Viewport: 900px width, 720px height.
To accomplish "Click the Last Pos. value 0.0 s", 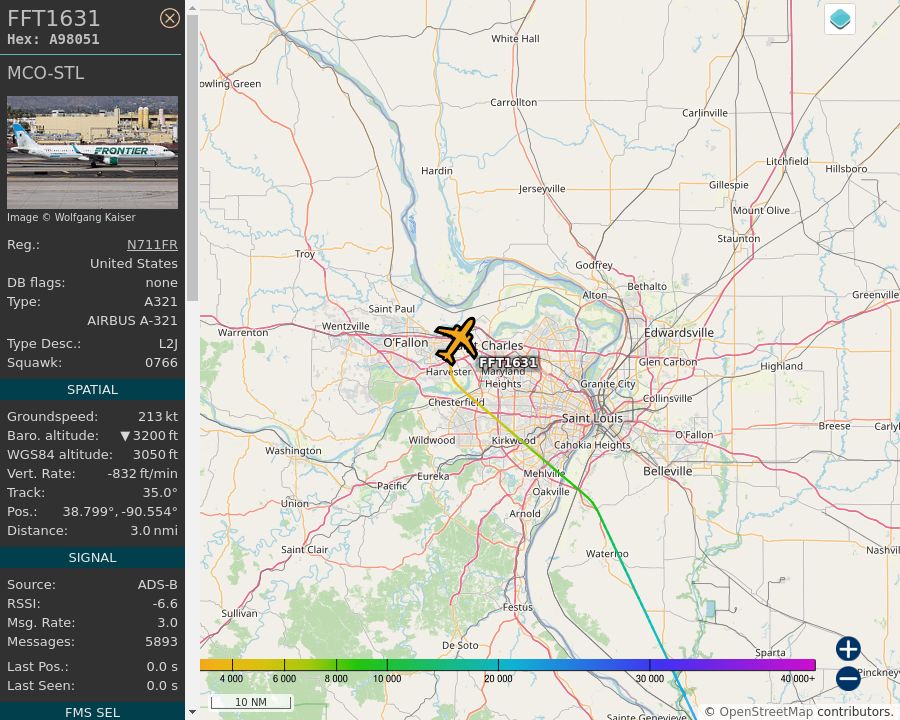I will 162,667.
